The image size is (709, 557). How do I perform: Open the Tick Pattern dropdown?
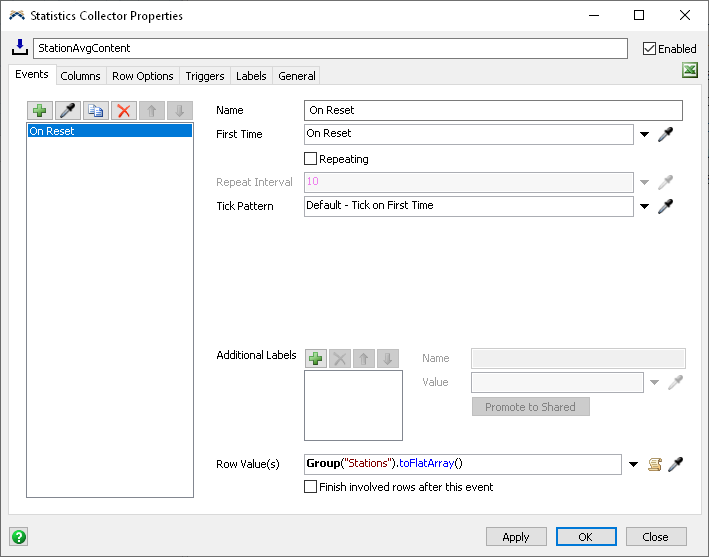[644, 206]
